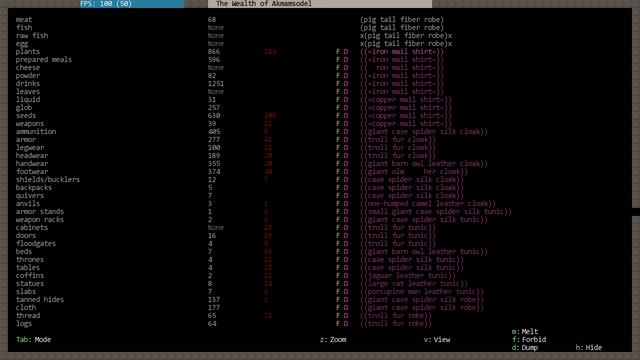Toggle F flag on porcupine man leather tunic
640x360 pixels.
338,291
